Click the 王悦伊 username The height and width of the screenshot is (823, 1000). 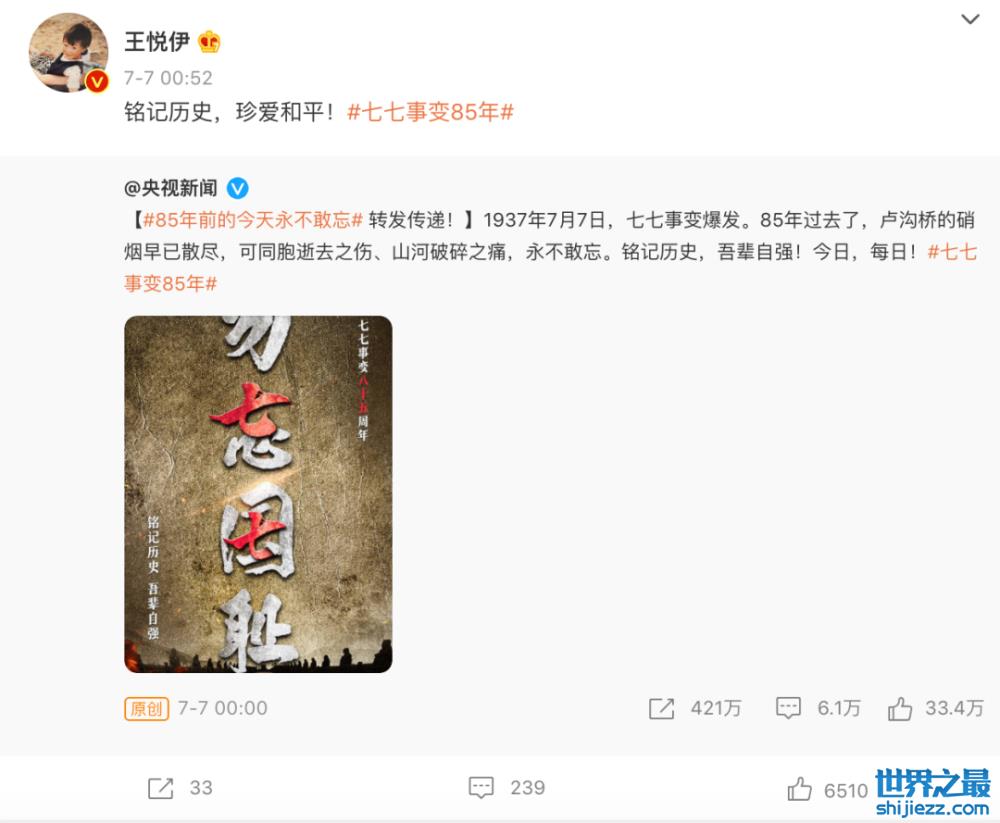coord(157,41)
